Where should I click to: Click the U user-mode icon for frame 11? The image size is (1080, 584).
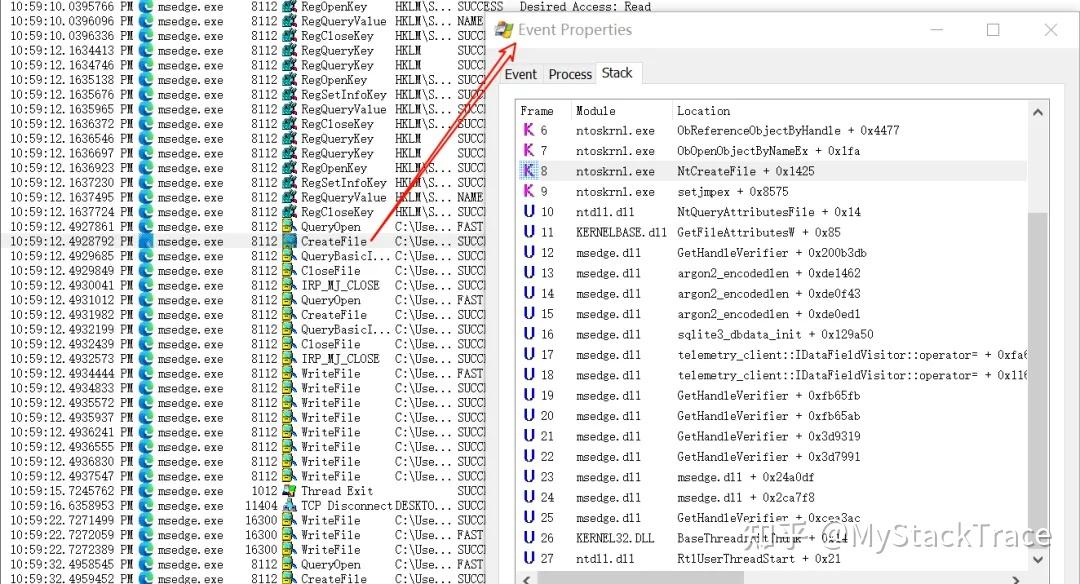(x=529, y=232)
